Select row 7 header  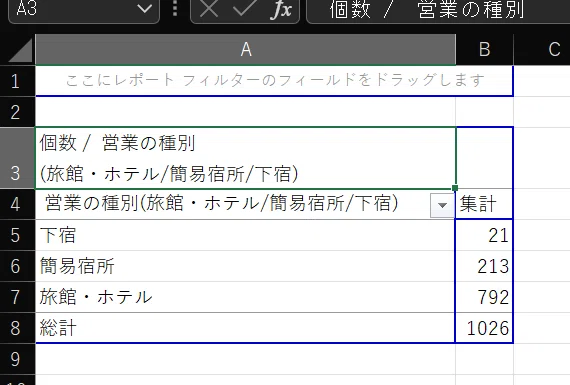17,297
